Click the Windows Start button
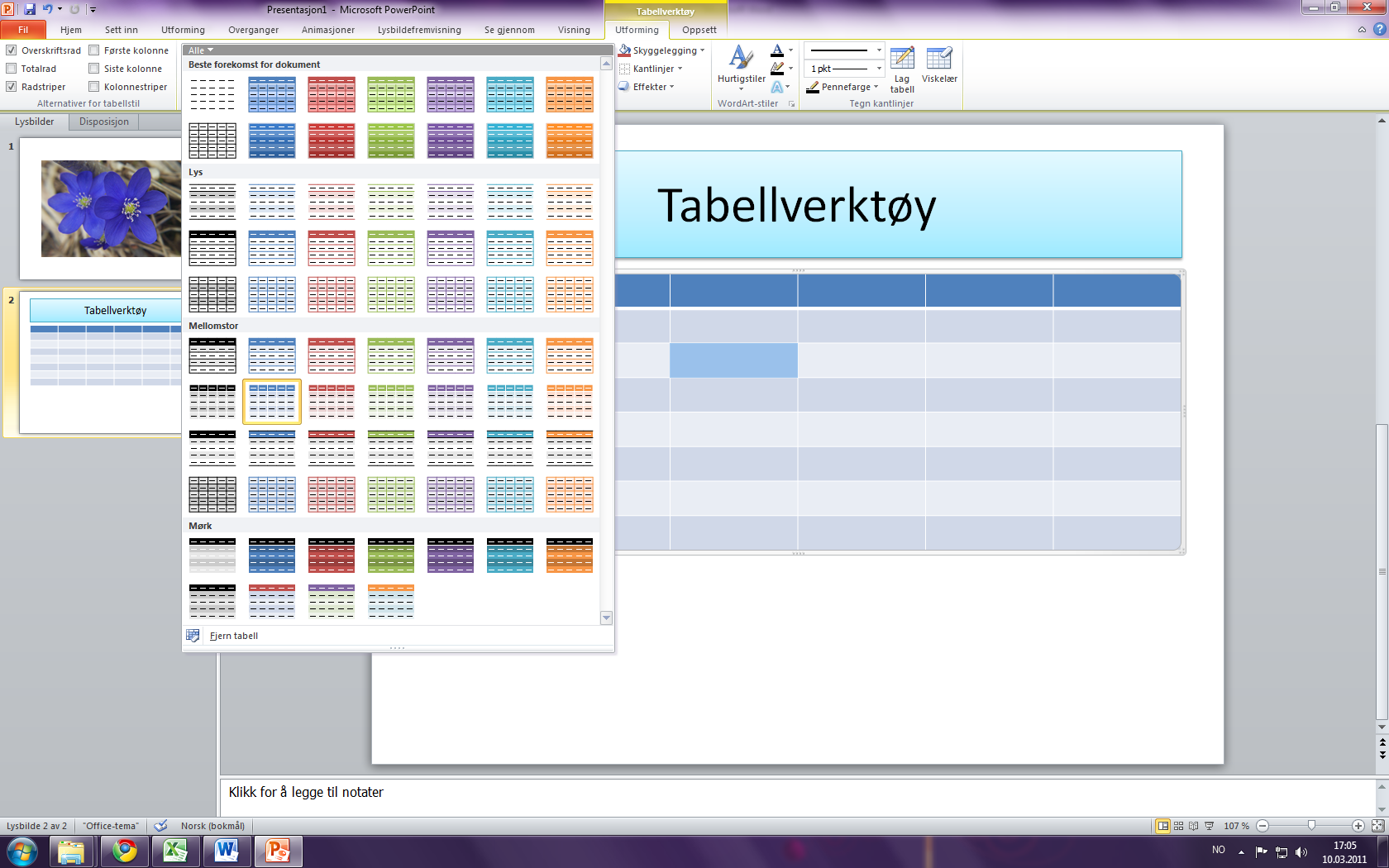The image size is (1389, 868). point(22,851)
